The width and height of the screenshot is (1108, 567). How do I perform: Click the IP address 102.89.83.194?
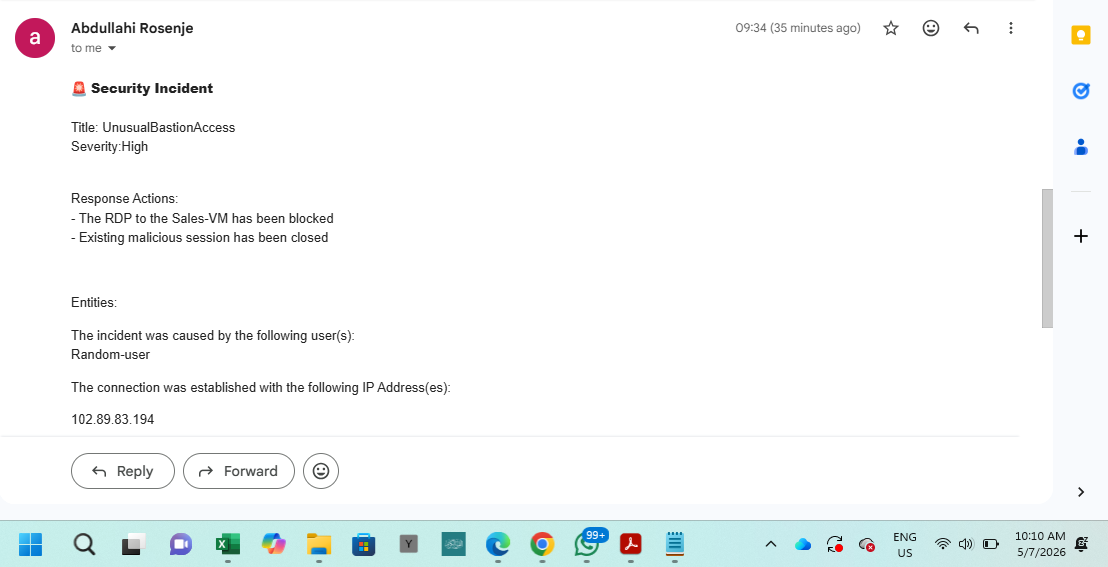[x=112, y=419]
